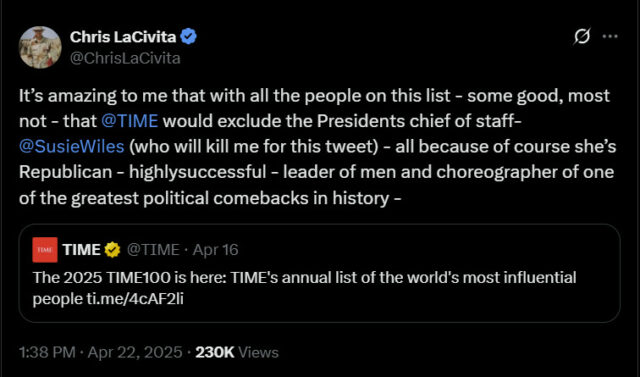Open the quoted tweet about the 2025 TIME100

pos(320,273)
